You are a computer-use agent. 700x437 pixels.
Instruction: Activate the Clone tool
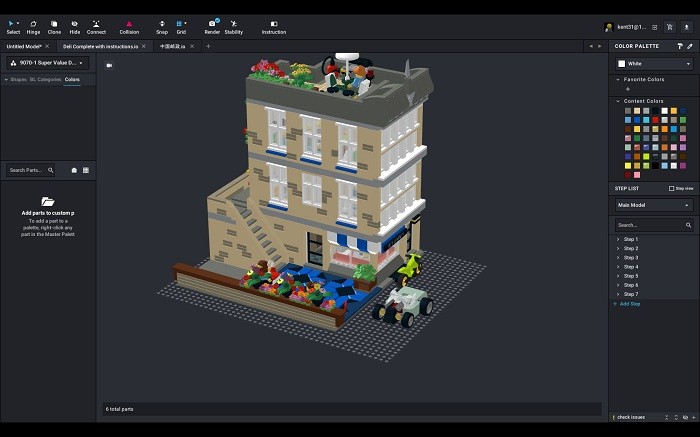click(54, 26)
